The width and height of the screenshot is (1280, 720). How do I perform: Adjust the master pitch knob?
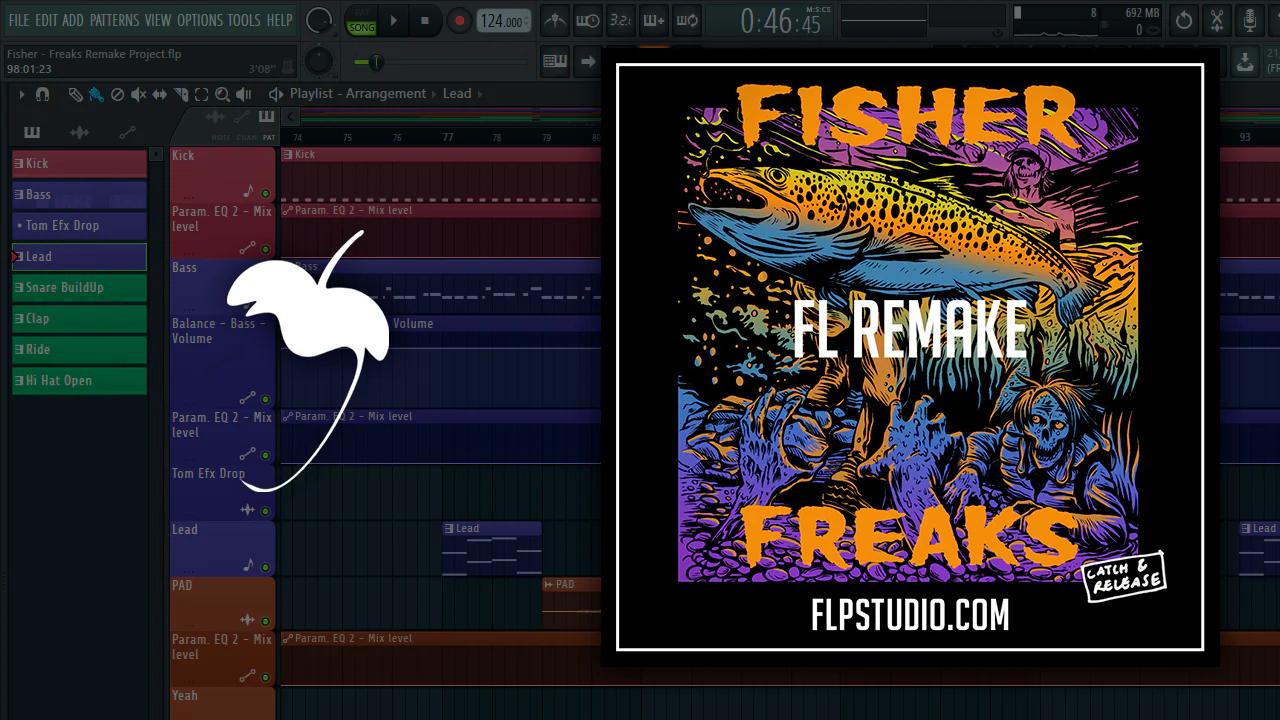319,62
